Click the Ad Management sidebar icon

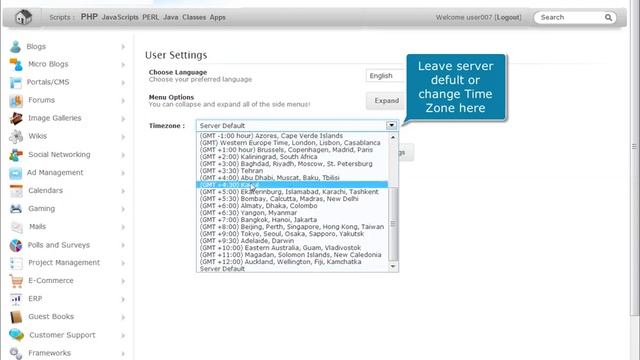click(x=16, y=173)
